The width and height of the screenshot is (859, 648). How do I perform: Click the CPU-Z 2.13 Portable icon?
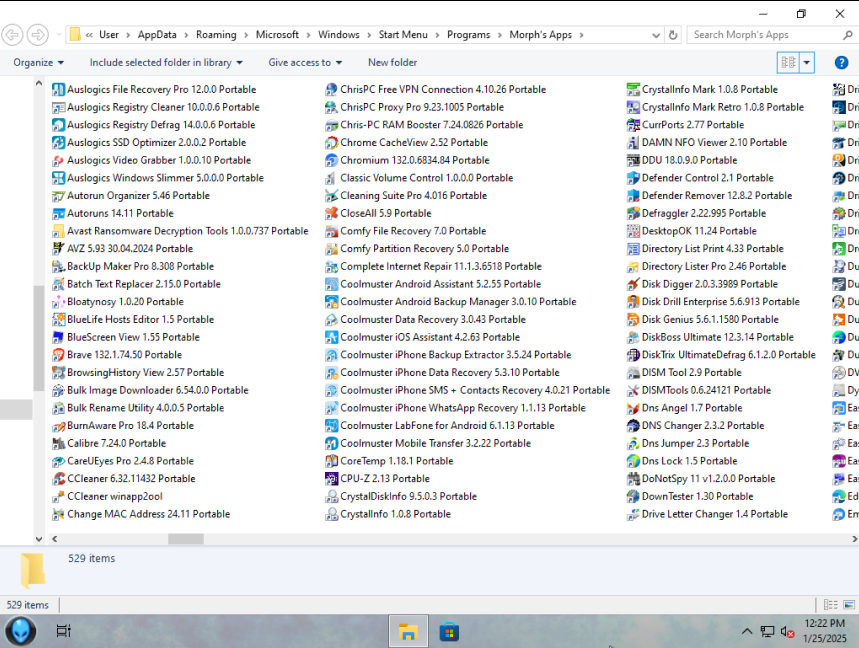click(x=331, y=479)
